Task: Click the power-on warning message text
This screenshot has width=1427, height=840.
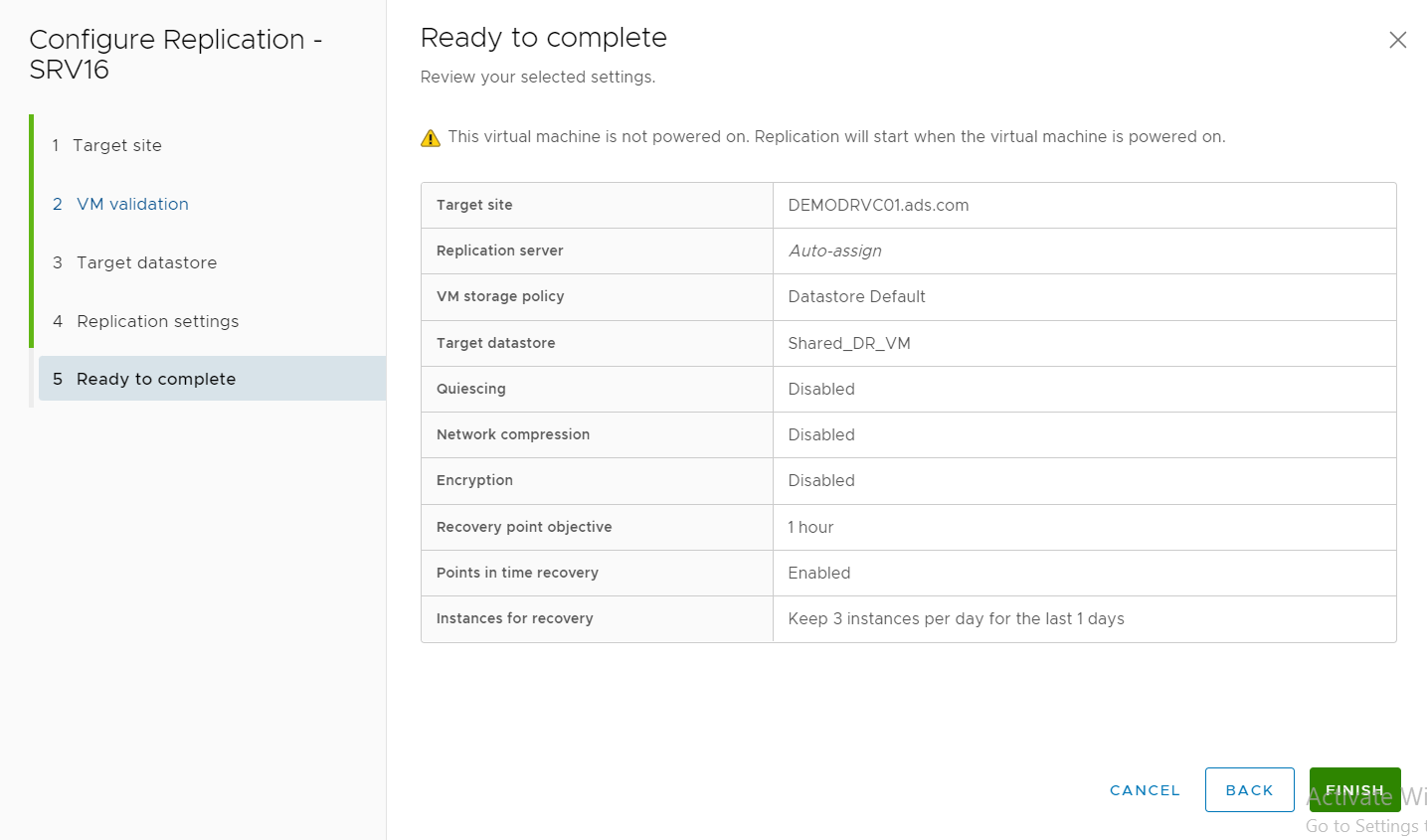Action: (x=836, y=137)
